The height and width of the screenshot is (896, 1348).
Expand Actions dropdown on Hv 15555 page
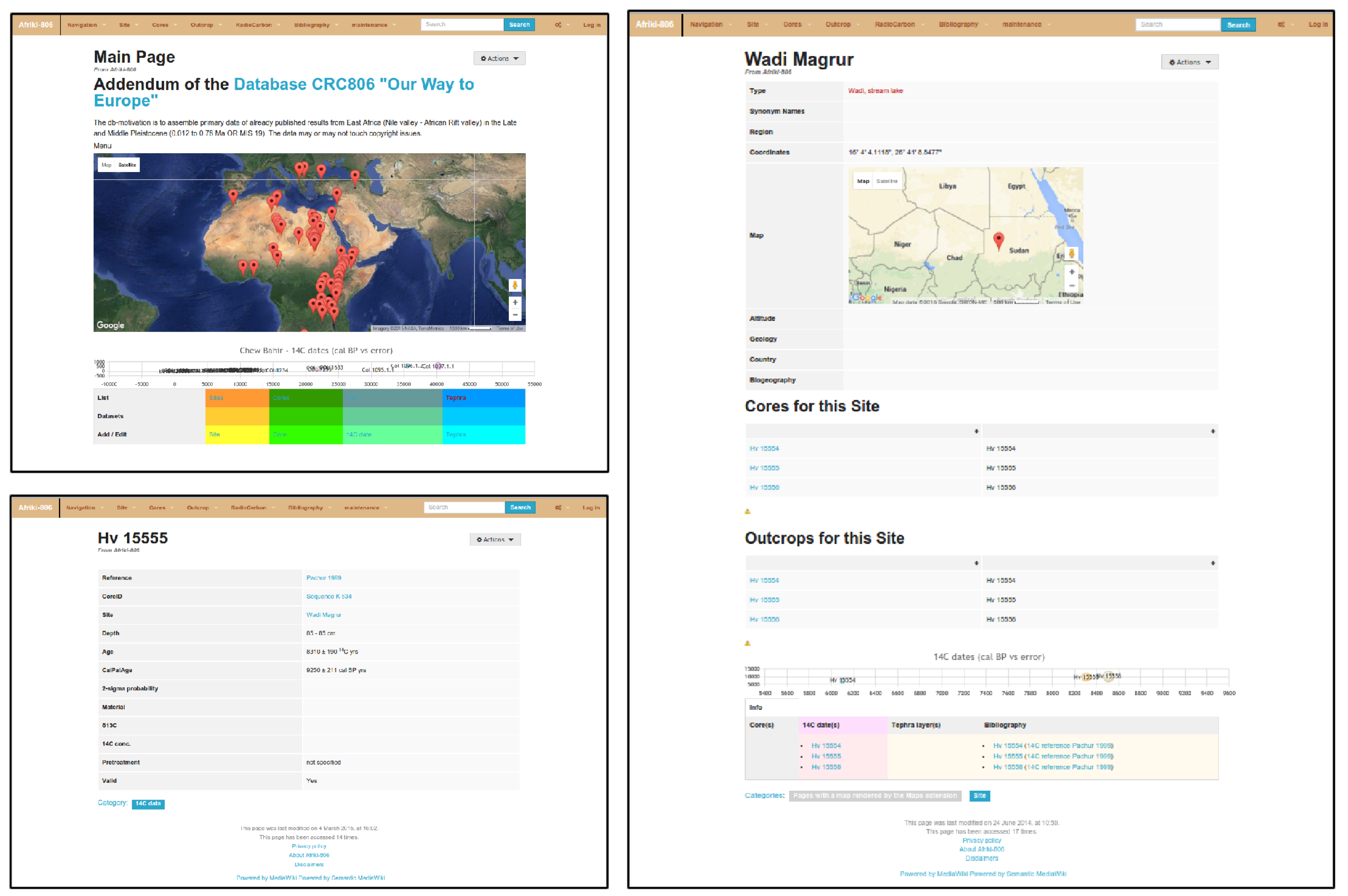click(495, 539)
